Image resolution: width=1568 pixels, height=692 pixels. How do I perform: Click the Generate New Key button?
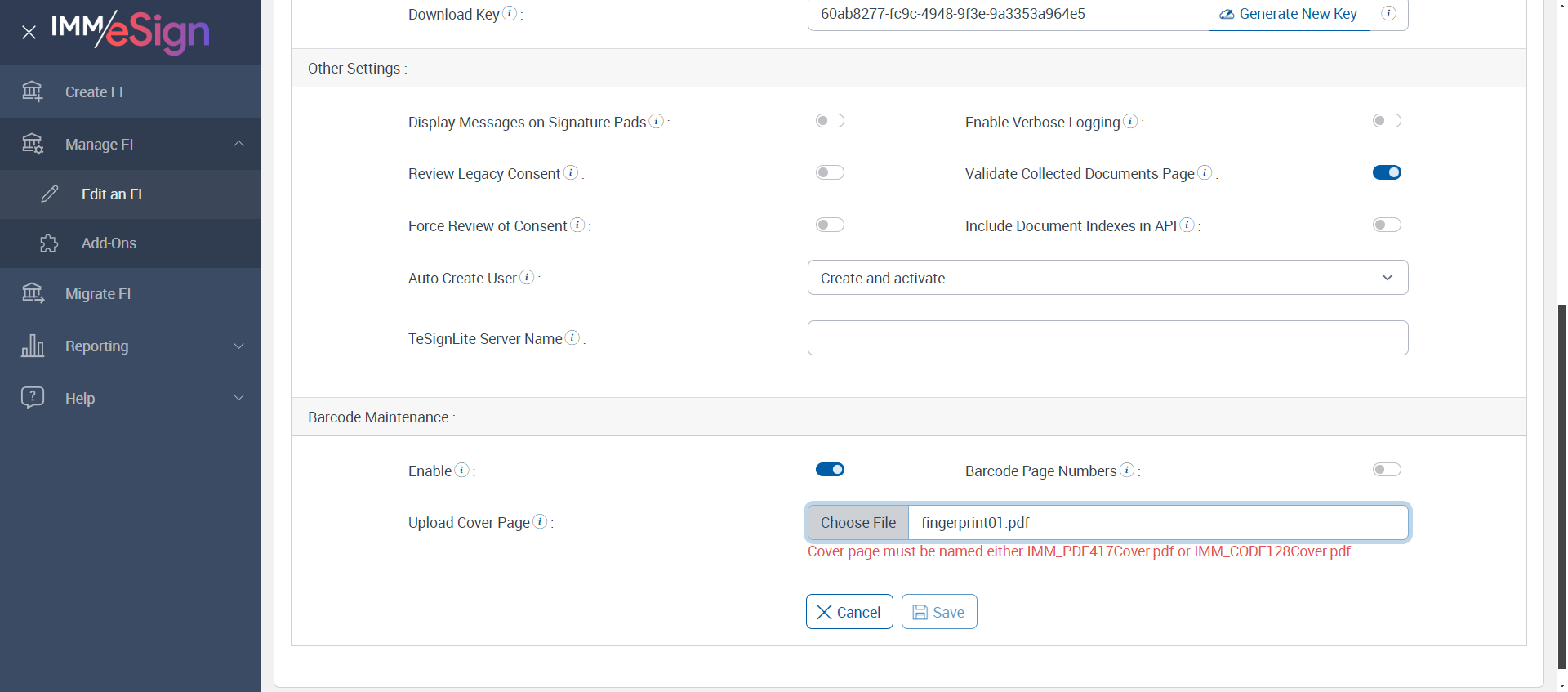[x=1289, y=14]
